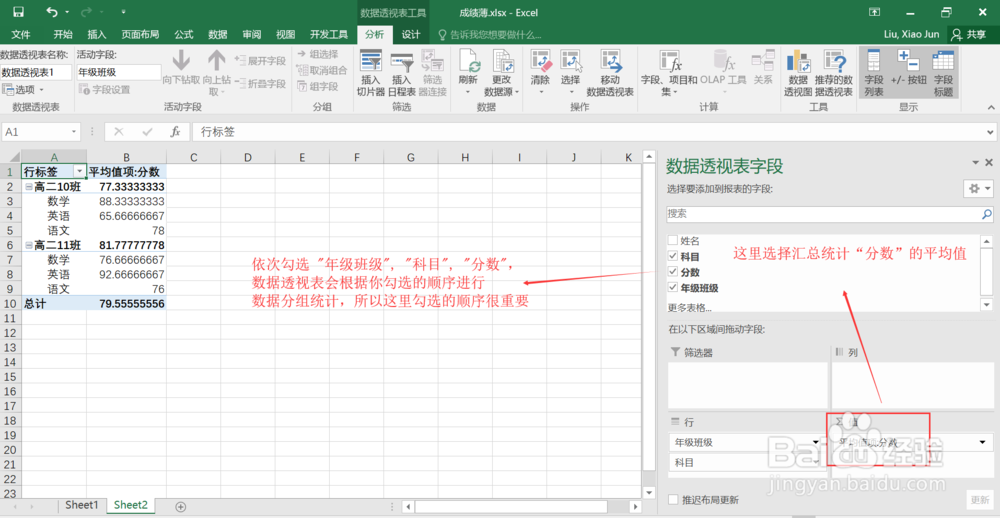Open Field Settings
Image resolution: width=1000 pixels, height=518 pixels.
pyautogui.click(x=105, y=90)
